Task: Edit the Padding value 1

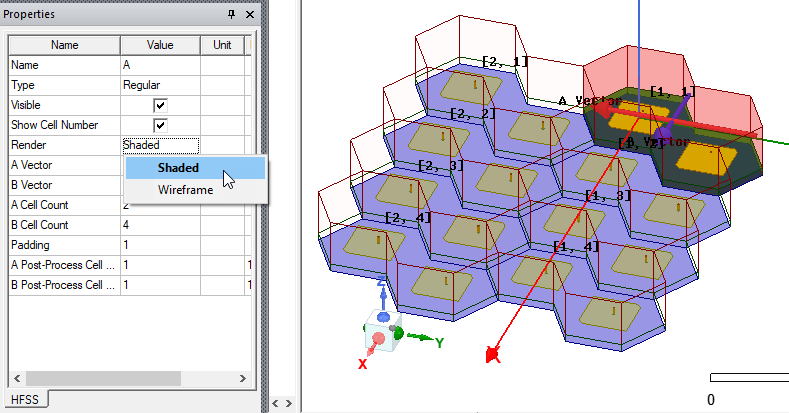Action: 161,245
